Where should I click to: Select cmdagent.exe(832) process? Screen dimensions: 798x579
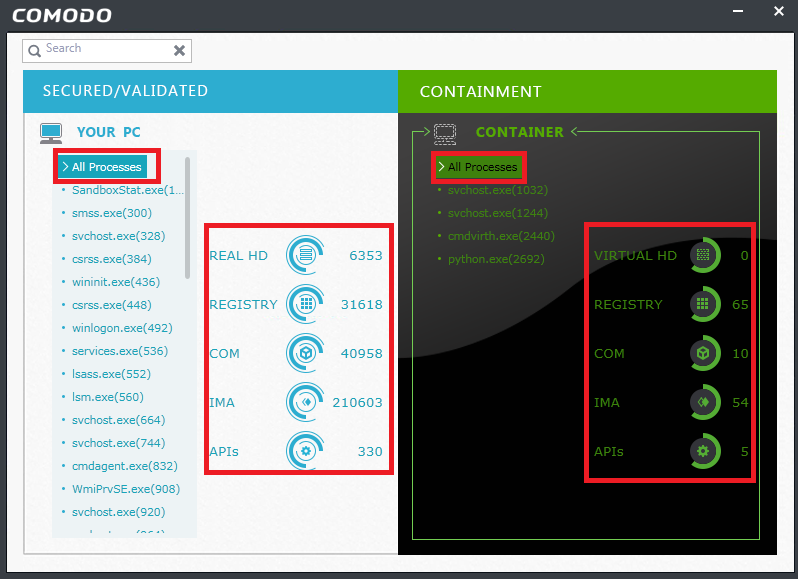[125, 466]
